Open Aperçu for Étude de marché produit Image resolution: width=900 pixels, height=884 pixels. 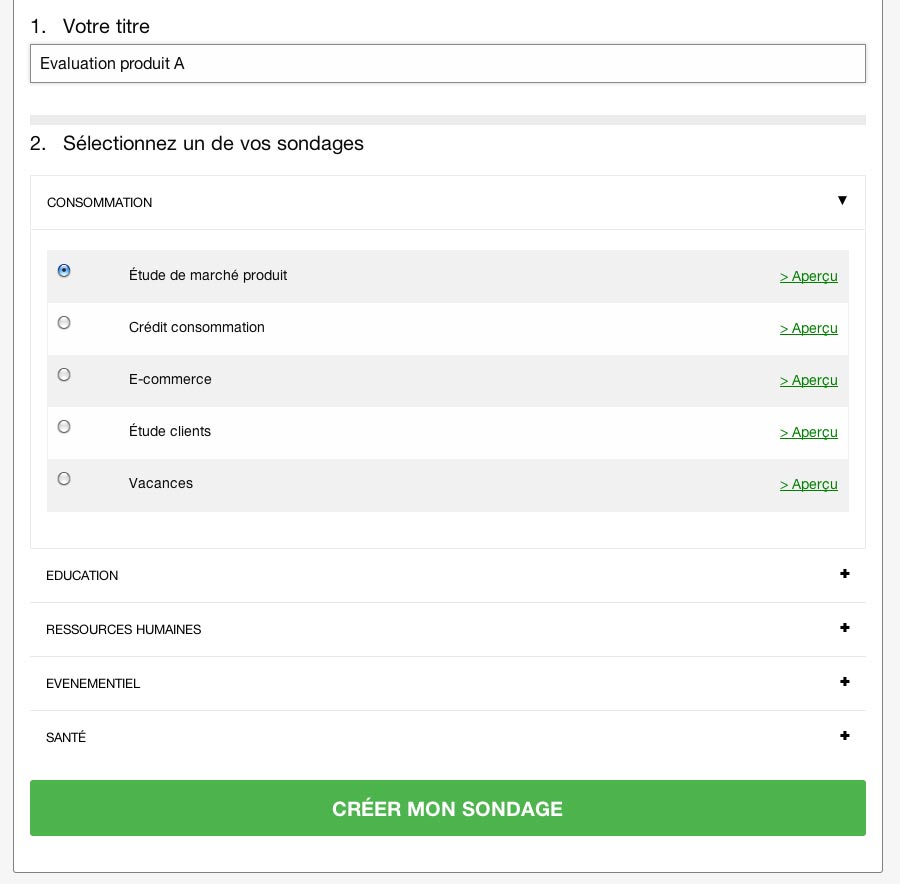(x=808, y=276)
